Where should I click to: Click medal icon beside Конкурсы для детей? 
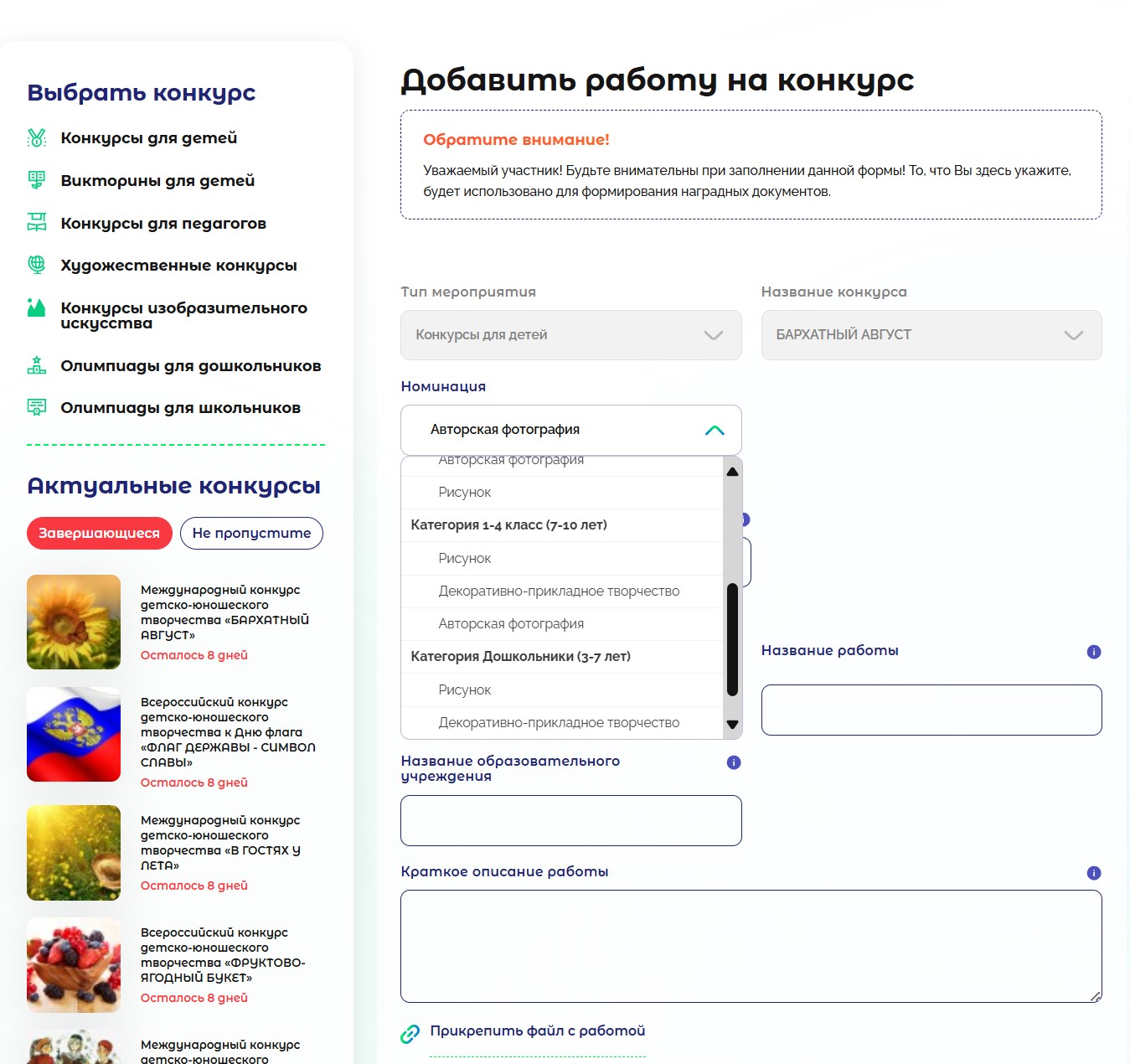36,137
